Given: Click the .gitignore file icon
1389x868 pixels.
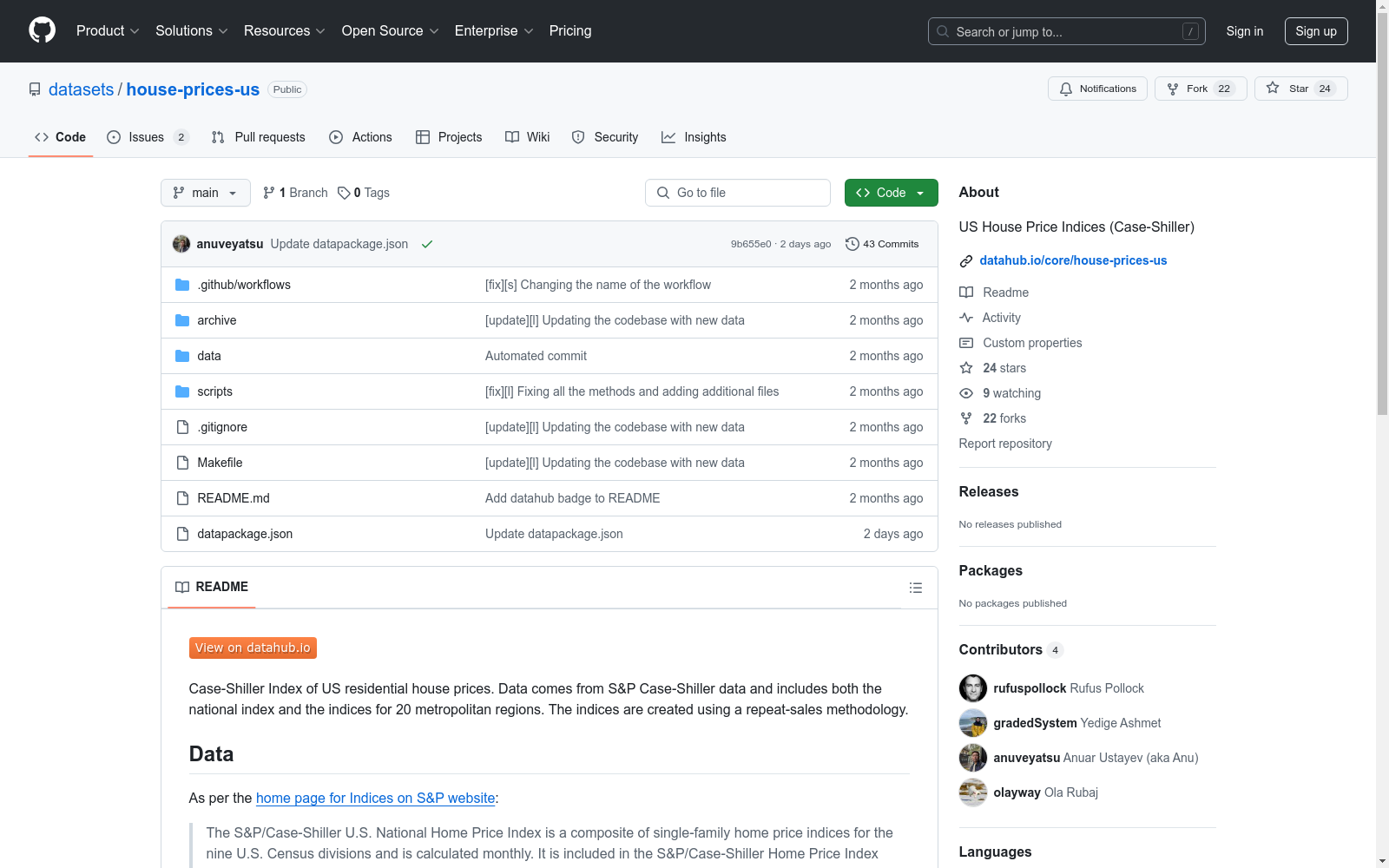Looking at the screenshot, I should click(x=182, y=427).
